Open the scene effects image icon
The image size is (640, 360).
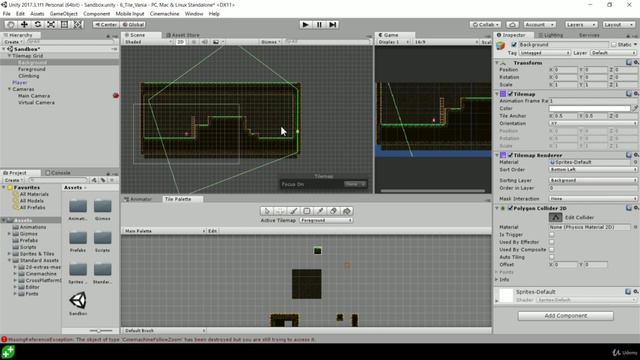[x=216, y=42]
